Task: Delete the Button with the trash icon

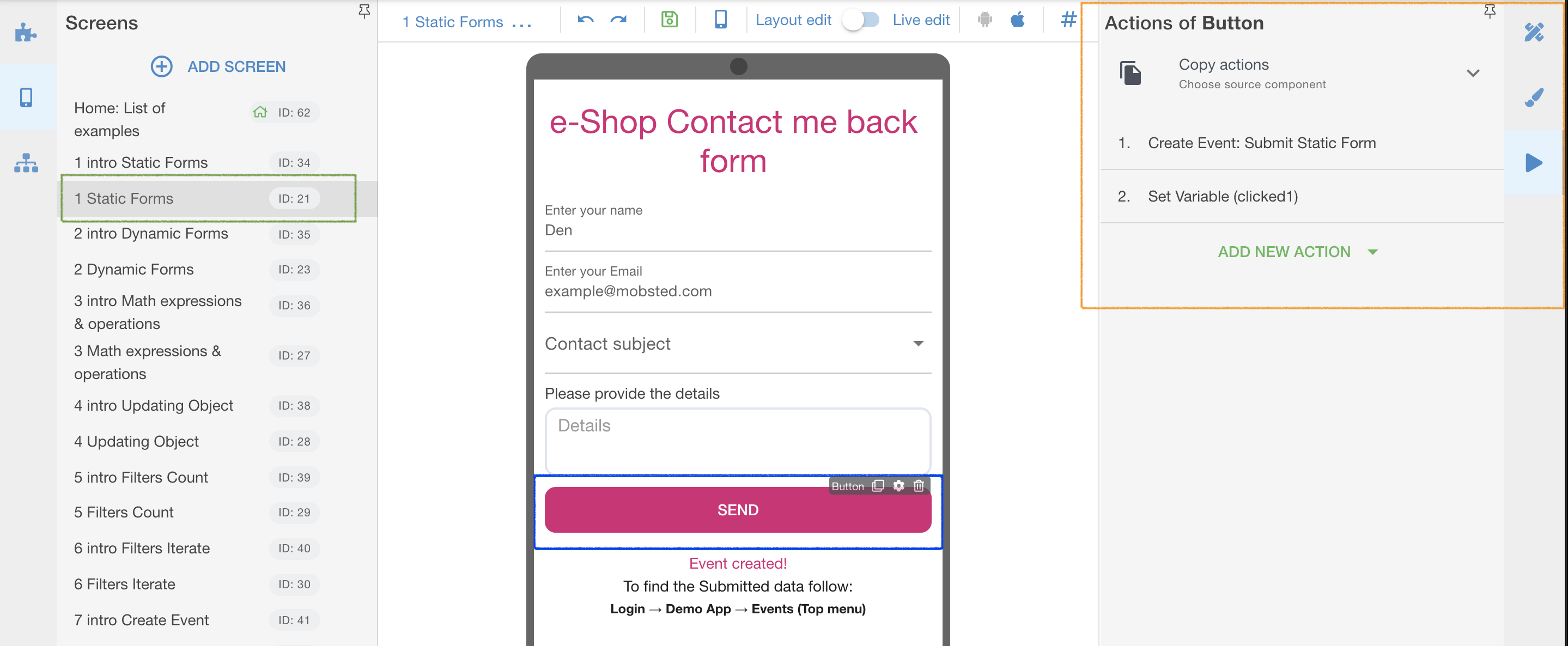Action: coord(919,485)
